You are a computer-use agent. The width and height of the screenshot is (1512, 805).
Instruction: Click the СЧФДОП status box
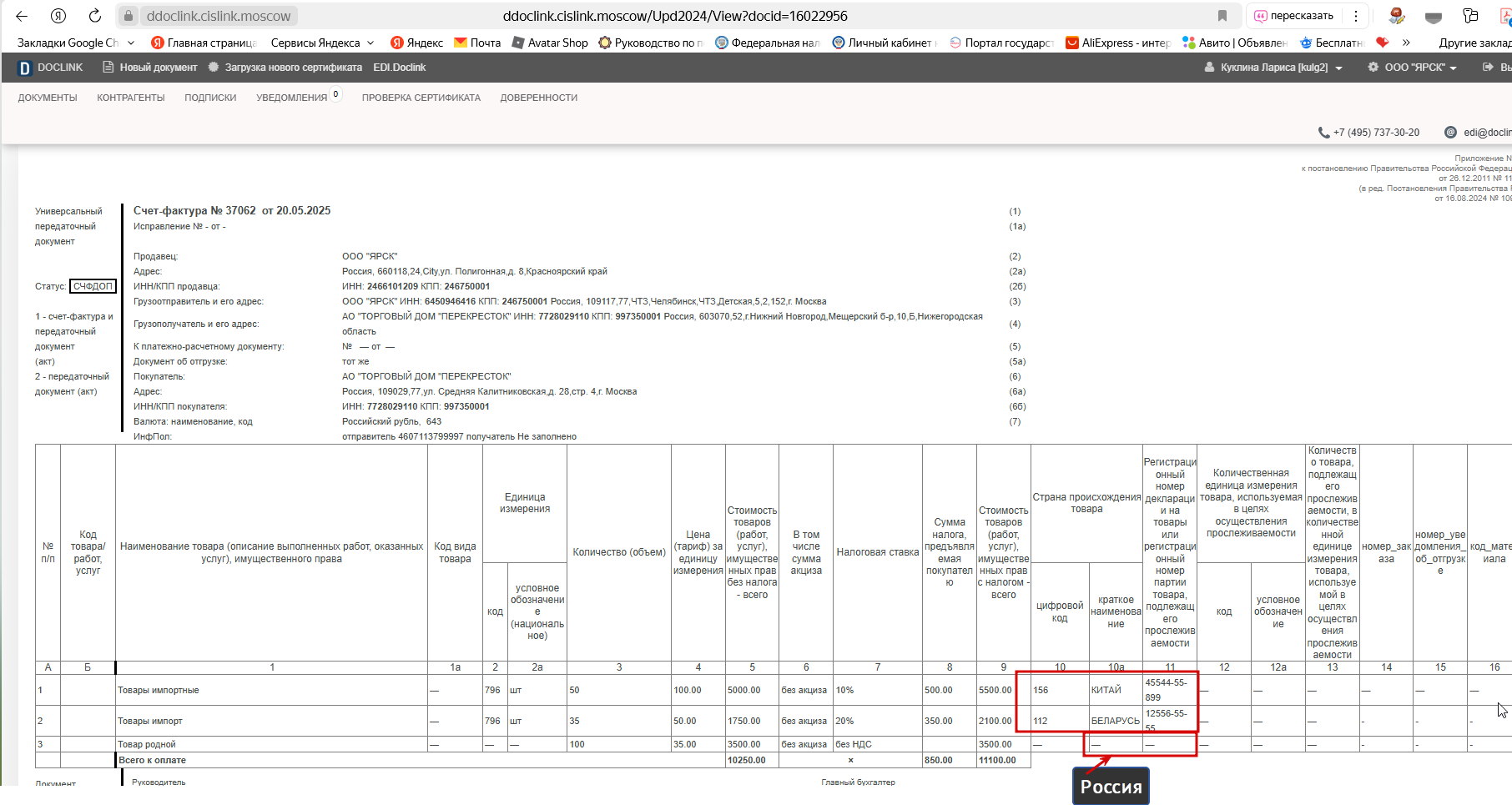93,286
